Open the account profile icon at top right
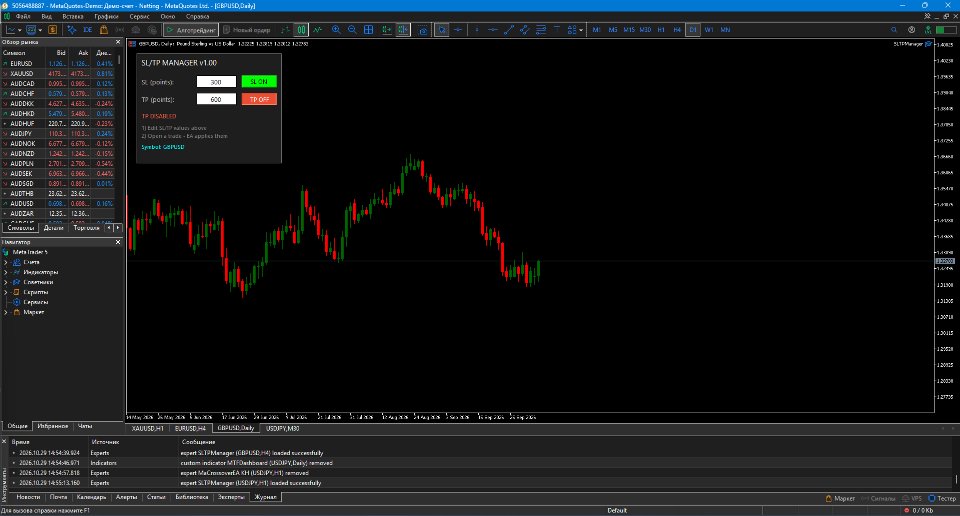The image size is (960, 516). (x=912, y=29)
